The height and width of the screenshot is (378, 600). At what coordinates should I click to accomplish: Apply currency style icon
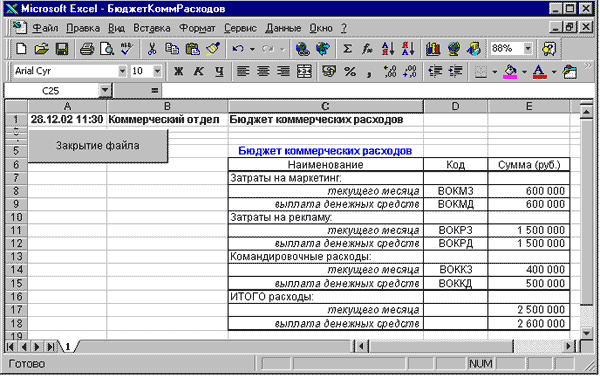(329, 71)
